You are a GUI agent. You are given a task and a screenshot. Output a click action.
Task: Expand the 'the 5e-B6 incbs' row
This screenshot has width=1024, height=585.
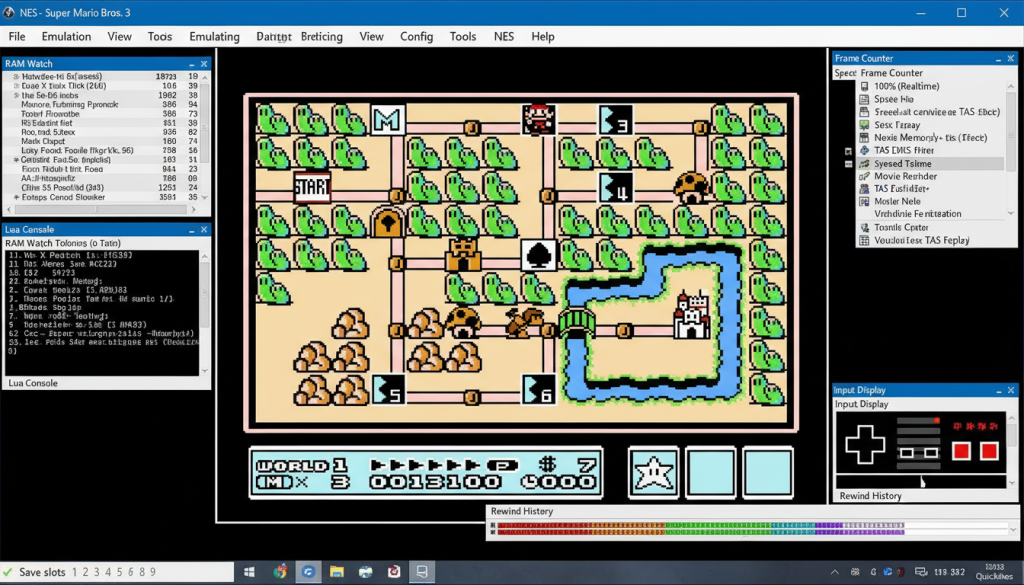pos(16,95)
